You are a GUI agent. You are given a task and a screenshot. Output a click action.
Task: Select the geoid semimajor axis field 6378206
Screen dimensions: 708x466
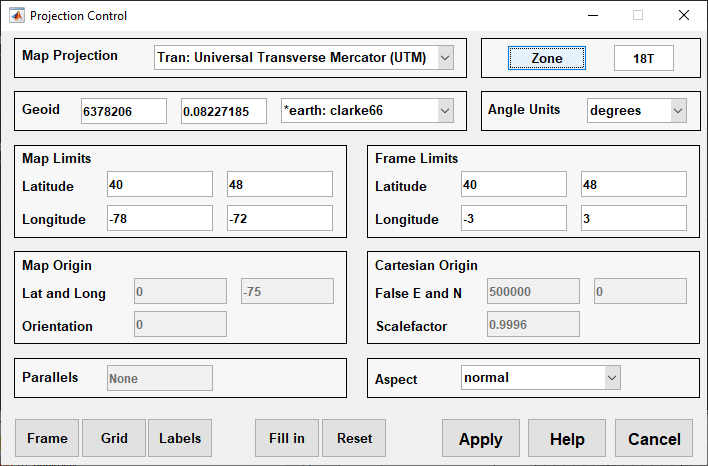(124, 111)
